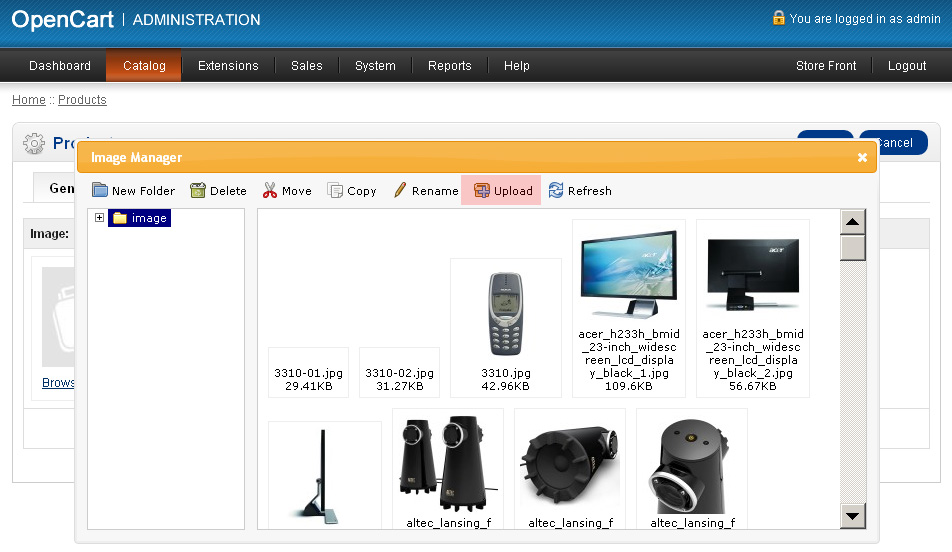
Task: Go to Store Front
Action: tap(826, 66)
